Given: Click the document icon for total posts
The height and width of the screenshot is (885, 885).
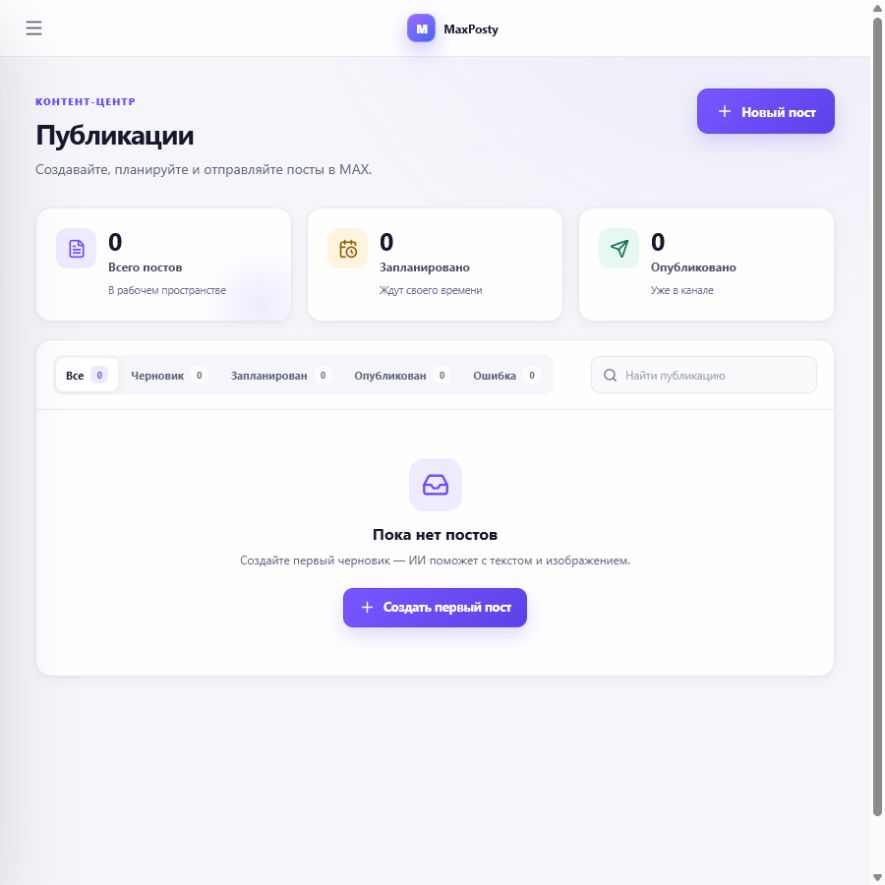Looking at the screenshot, I should [76, 248].
